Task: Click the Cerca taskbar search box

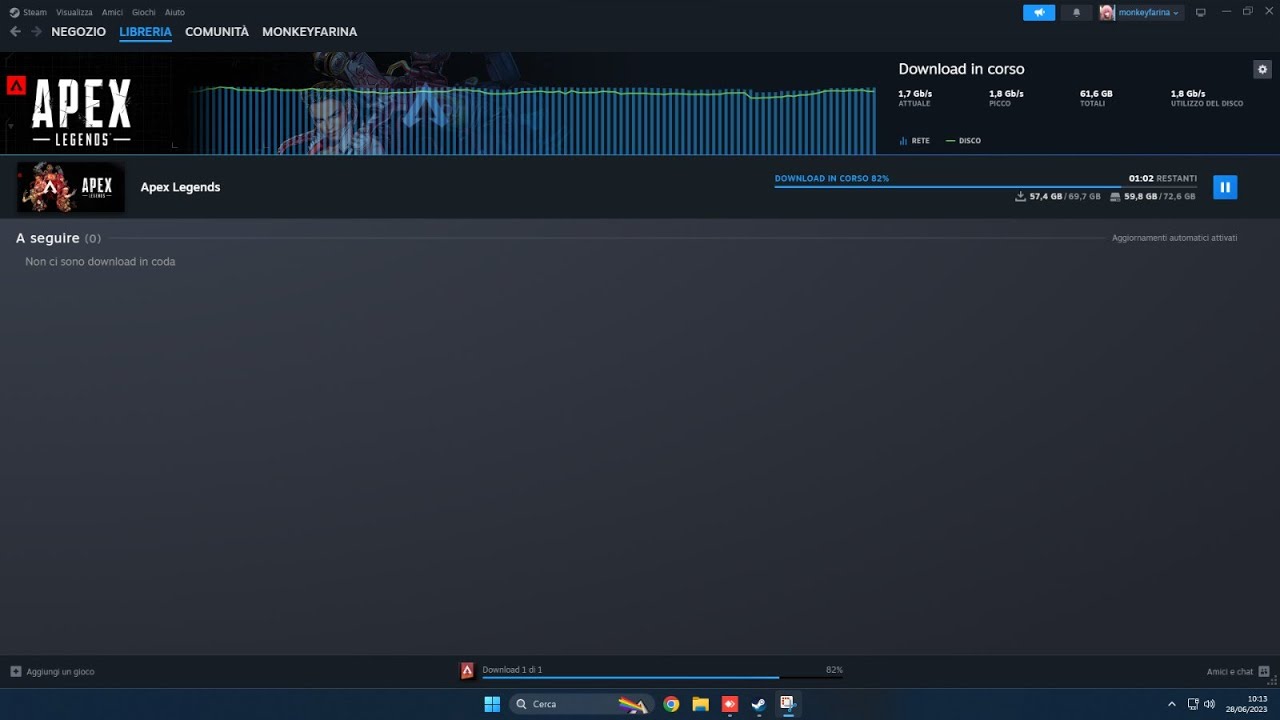Action: [580, 704]
